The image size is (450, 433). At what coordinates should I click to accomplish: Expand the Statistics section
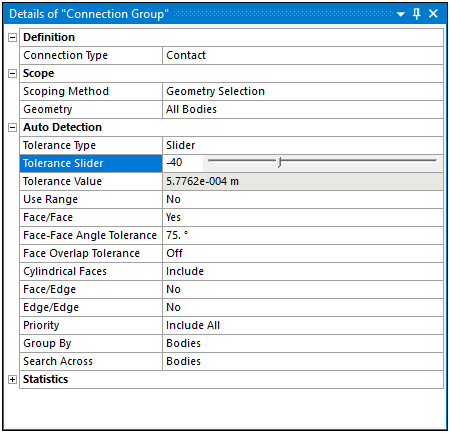(12, 379)
